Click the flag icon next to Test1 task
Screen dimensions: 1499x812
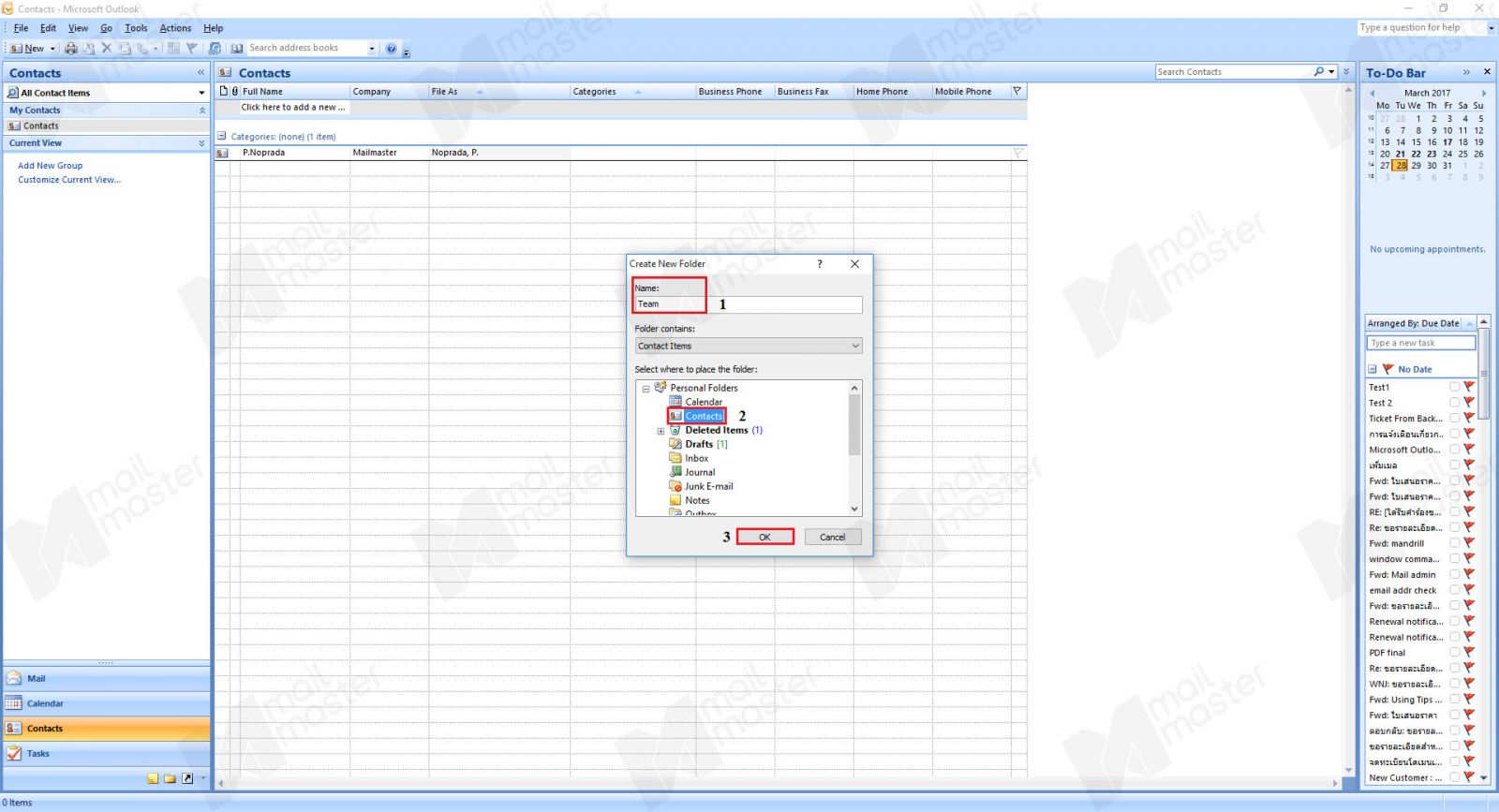point(1469,387)
